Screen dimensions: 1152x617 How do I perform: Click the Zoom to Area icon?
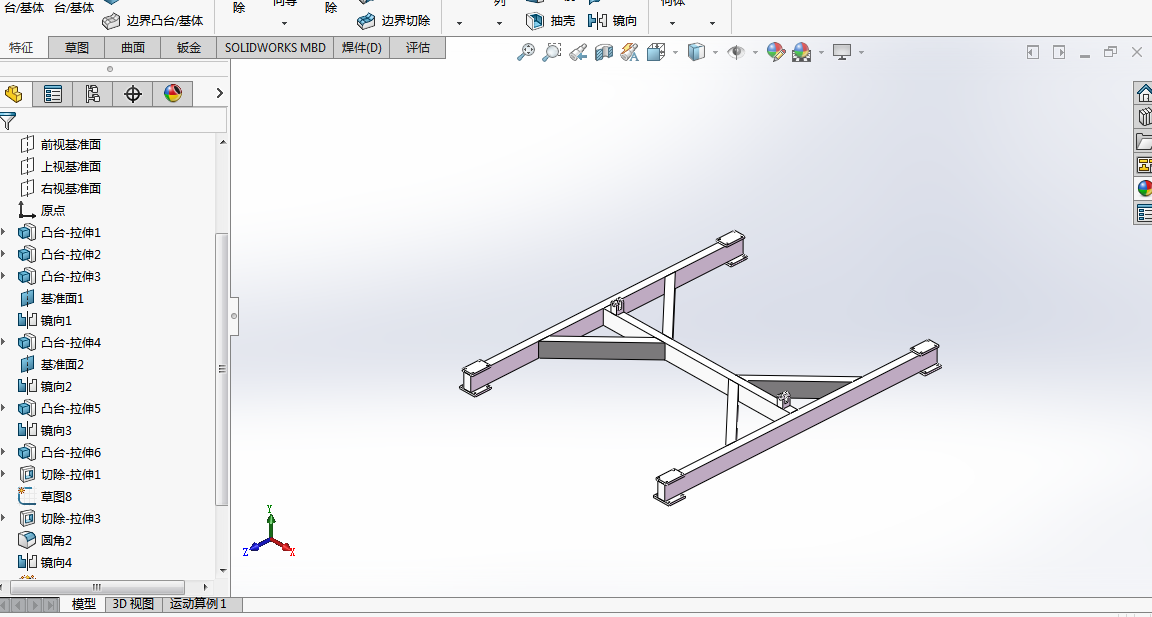(551, 52)
